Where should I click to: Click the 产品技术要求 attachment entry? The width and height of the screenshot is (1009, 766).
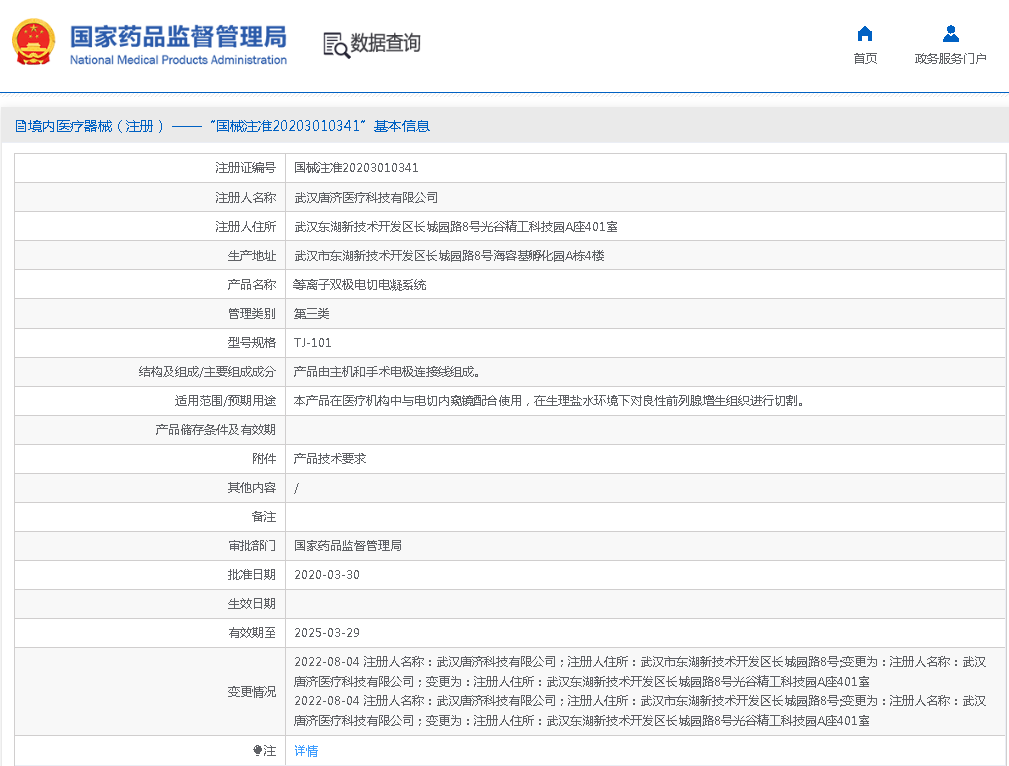pos(330,459)
